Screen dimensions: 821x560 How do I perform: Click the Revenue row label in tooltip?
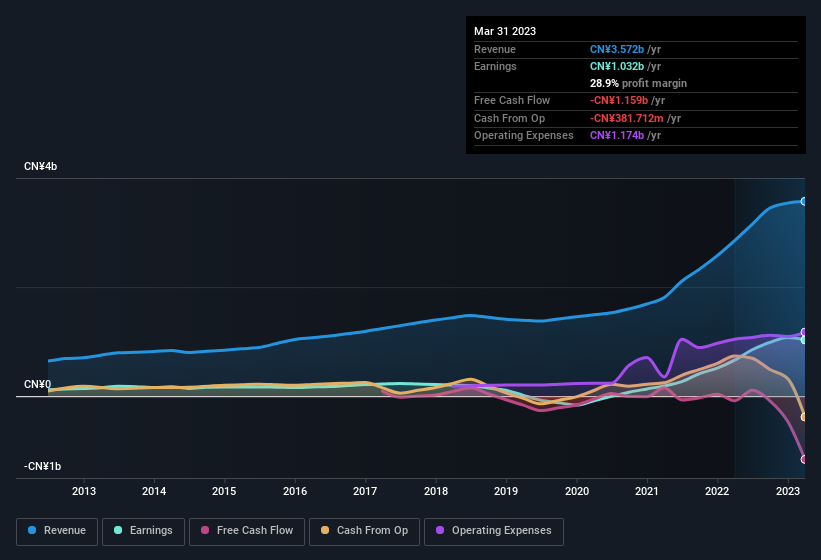click(x=495, y=49)
